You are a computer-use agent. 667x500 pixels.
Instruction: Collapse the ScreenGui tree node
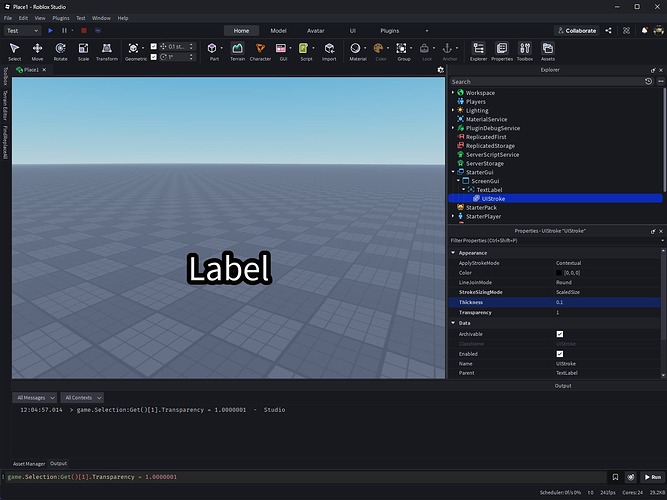[459, 181]
